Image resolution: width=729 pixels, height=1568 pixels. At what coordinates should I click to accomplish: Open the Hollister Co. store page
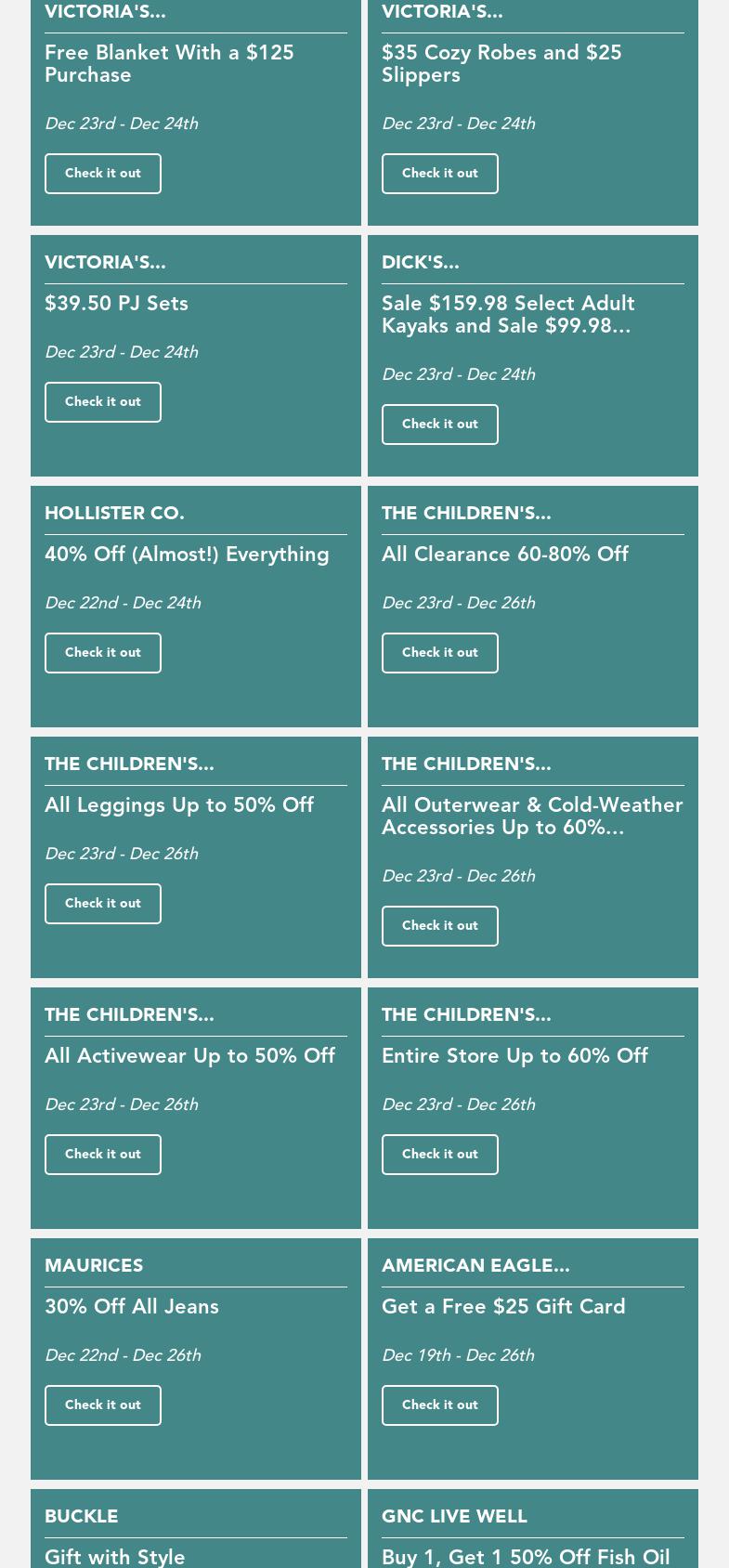pyautogui.click(x=114, y=514)
